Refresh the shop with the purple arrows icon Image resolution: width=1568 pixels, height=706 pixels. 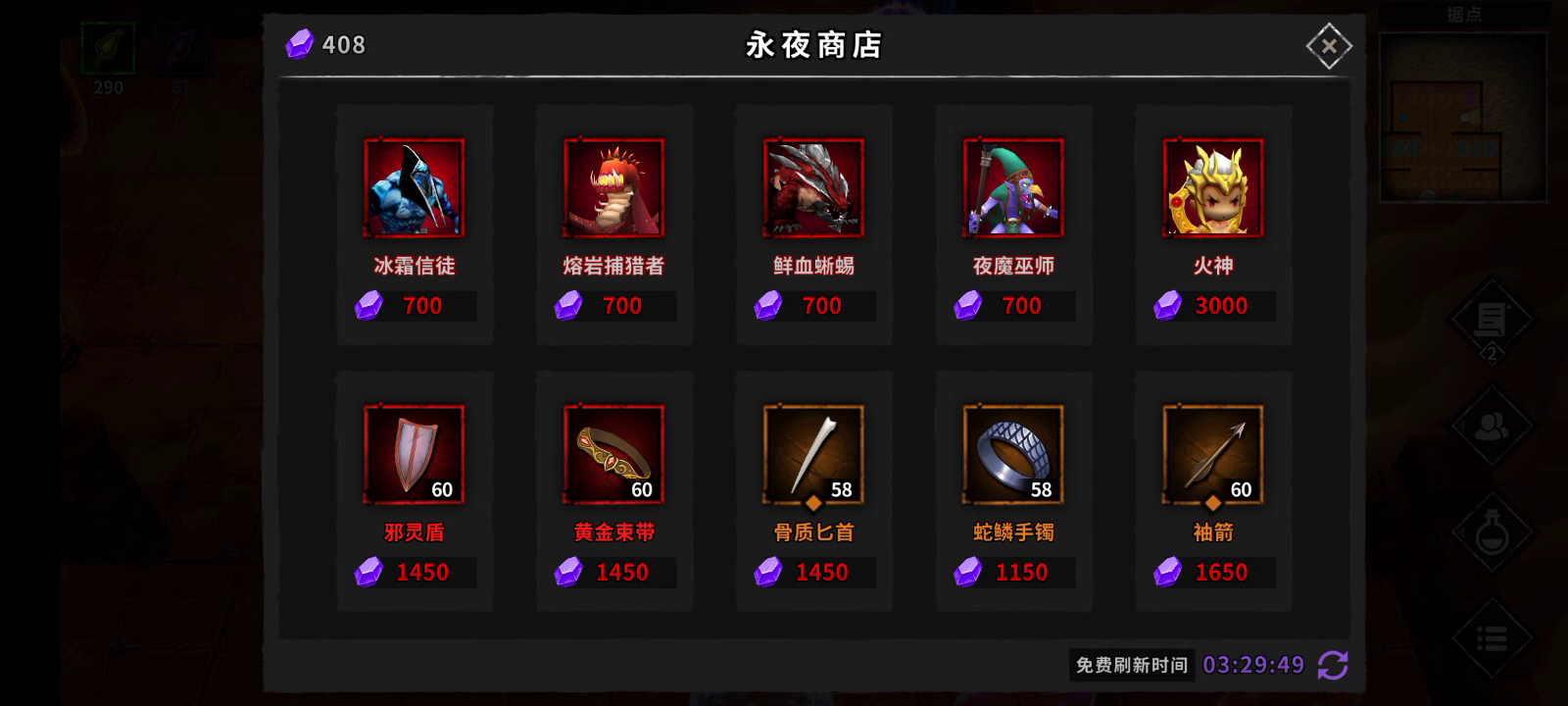pyautogui.click(x=1333, y=665)
